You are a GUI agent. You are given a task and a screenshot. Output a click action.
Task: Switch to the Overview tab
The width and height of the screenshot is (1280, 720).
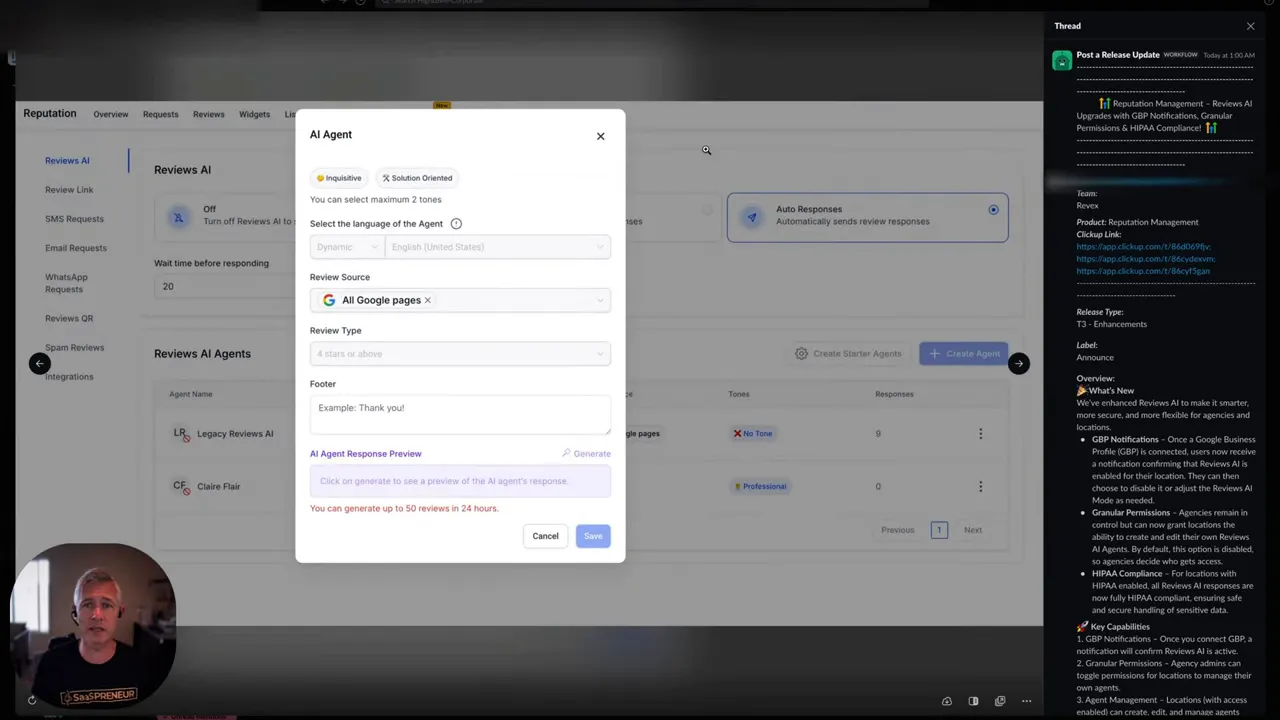click(111, 115)
